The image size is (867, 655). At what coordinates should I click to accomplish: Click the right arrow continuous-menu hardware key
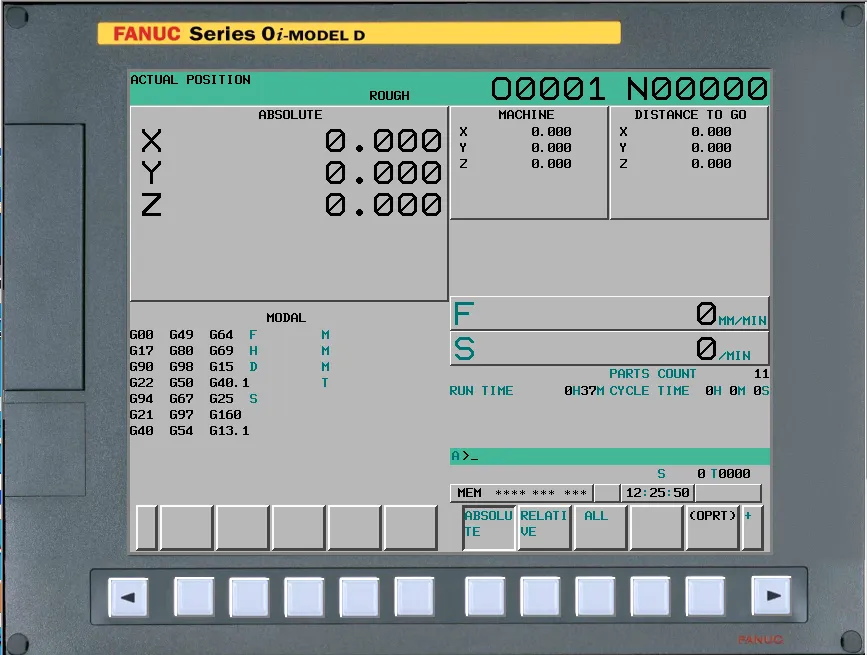click(771, 596)
